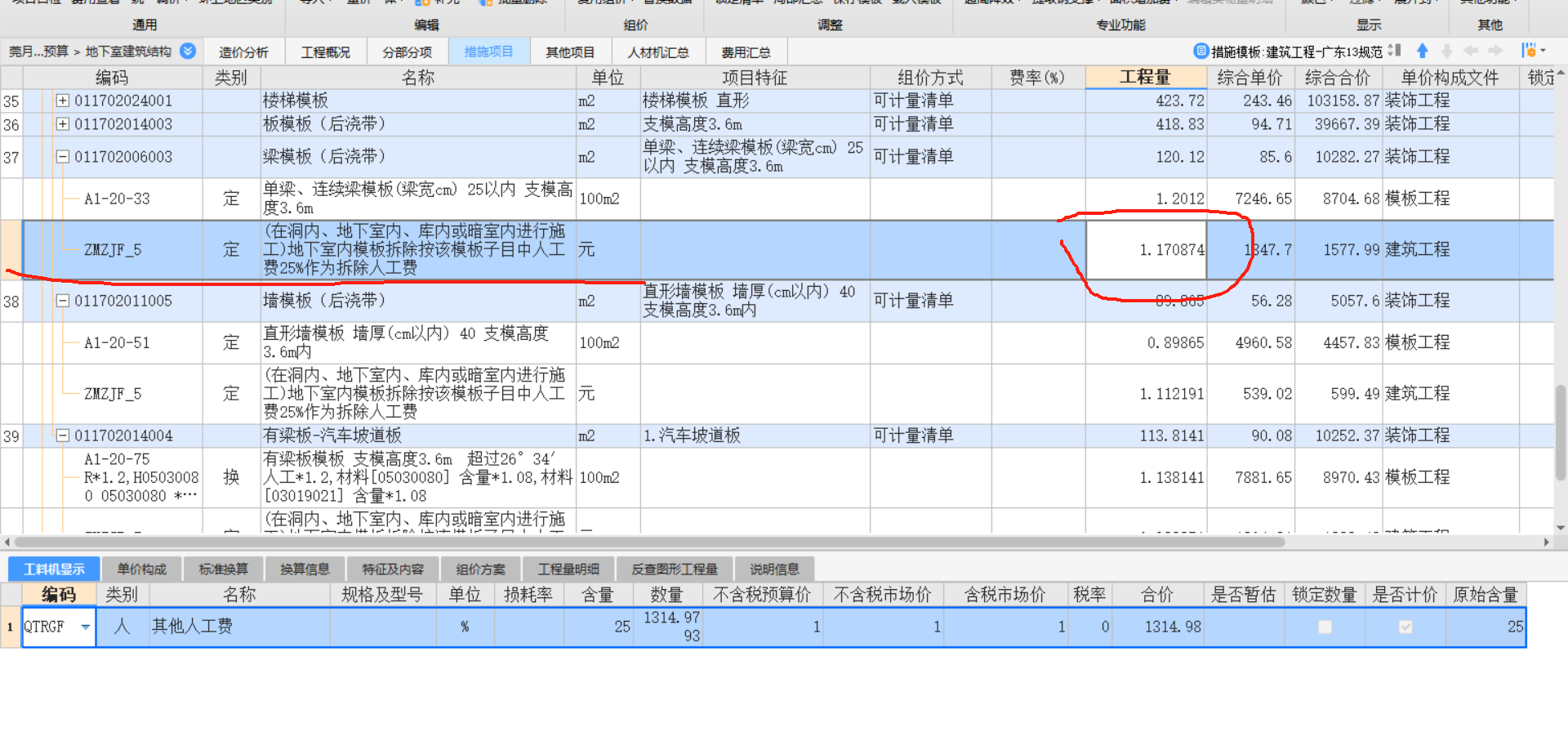Click the grey right arrow icon
Viewport: 1568px width, 737px height.
[x=1495, y=51]
